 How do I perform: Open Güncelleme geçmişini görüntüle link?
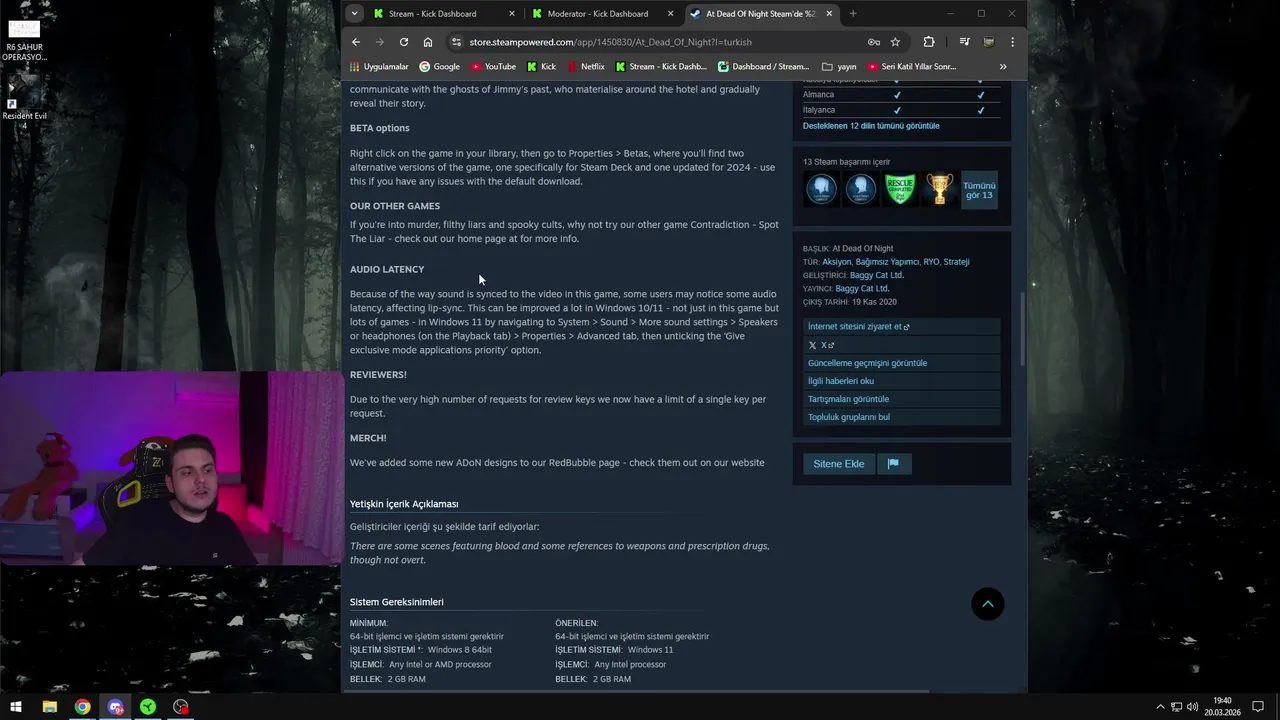[x=901, y=363]
